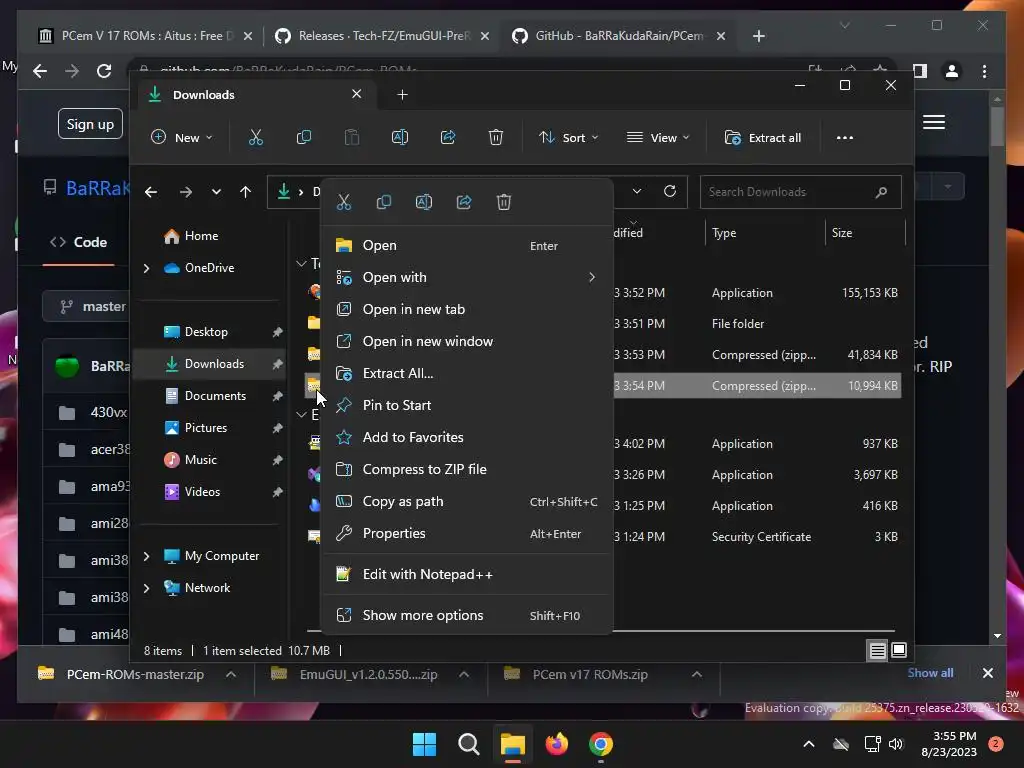Open address bar history dropdown
This screenshot has height=768, width=1024.
pos(637,191)
